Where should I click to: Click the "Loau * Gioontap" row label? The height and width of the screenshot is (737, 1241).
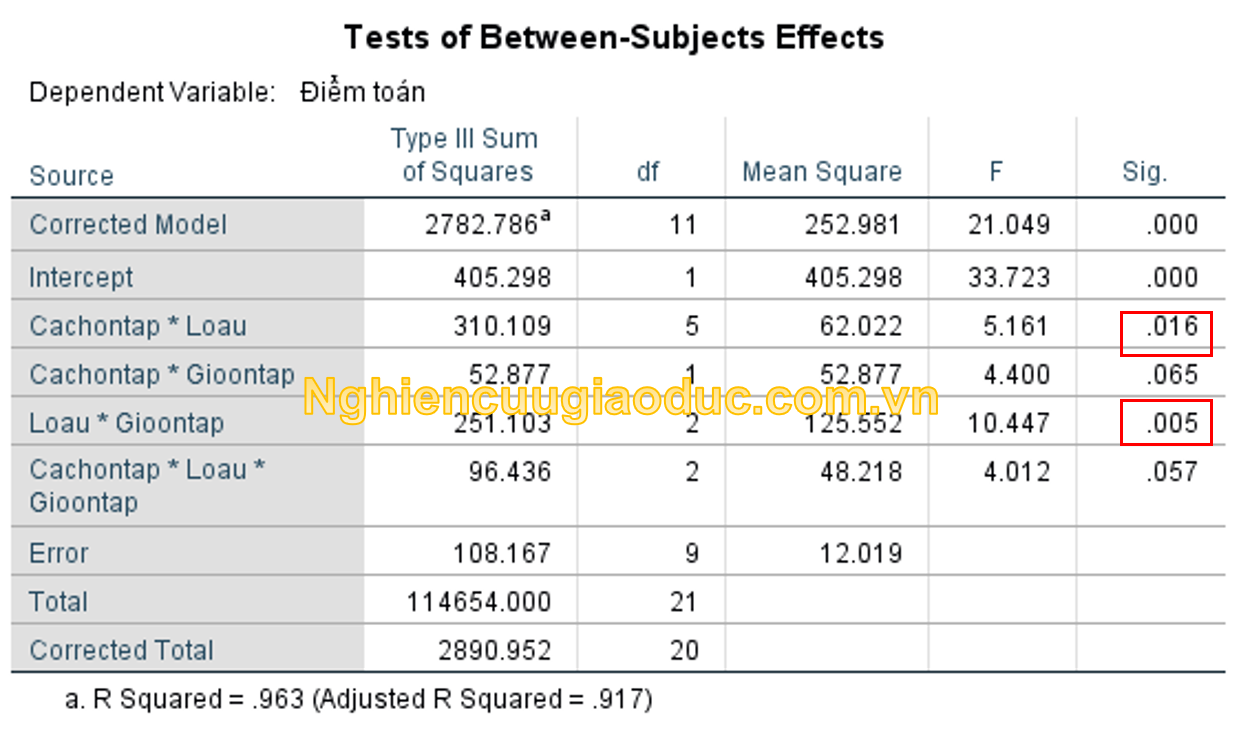pyautogui.click(x=127, y=424)
